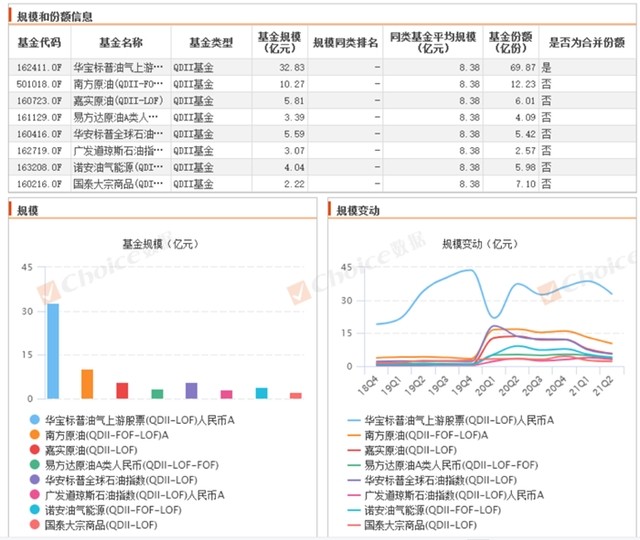Open fund name 南方原油(QDII-FO in table
Screen dimensions: 640x540
point(118,84)
